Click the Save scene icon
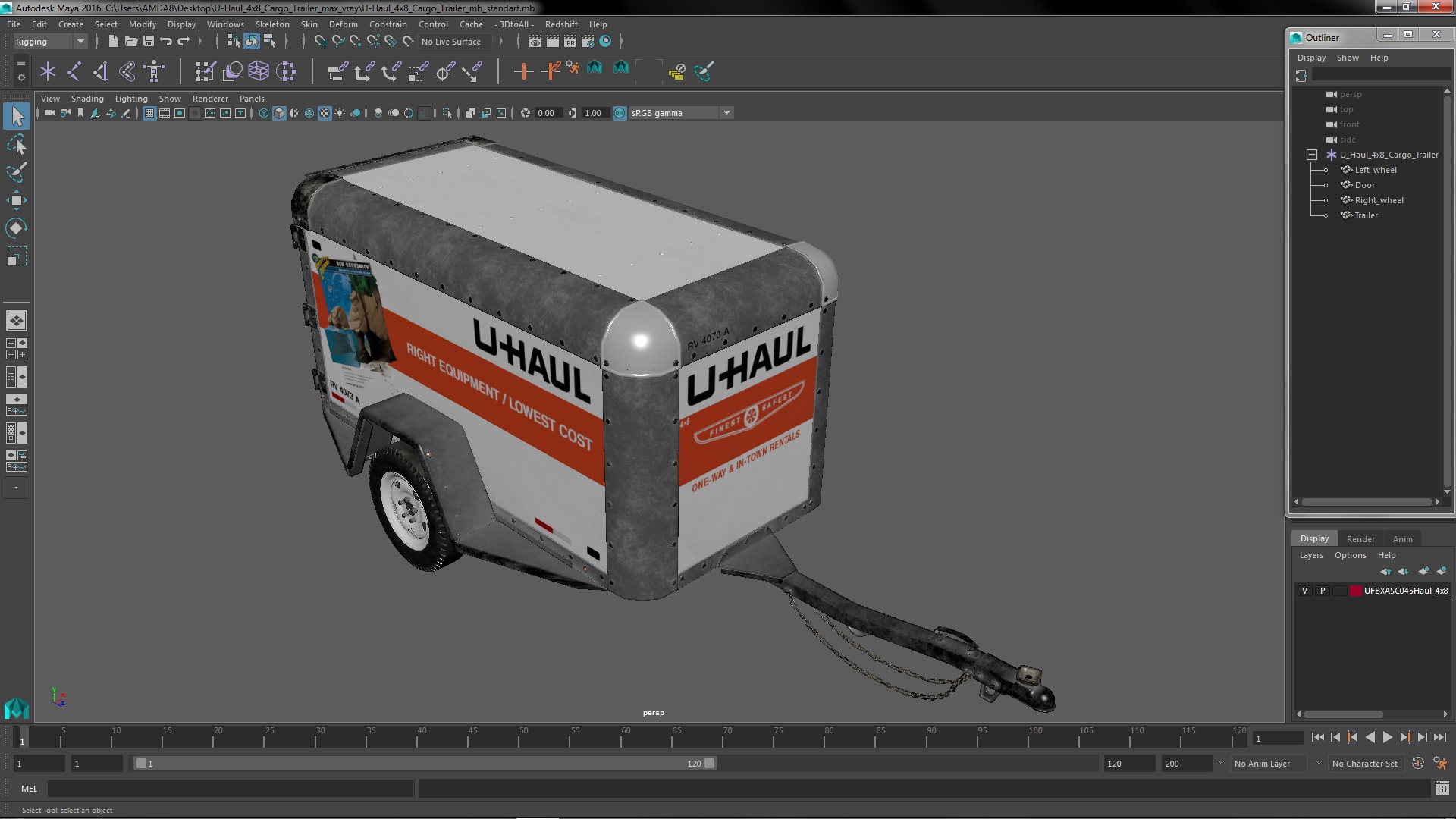 click(149, 42)
